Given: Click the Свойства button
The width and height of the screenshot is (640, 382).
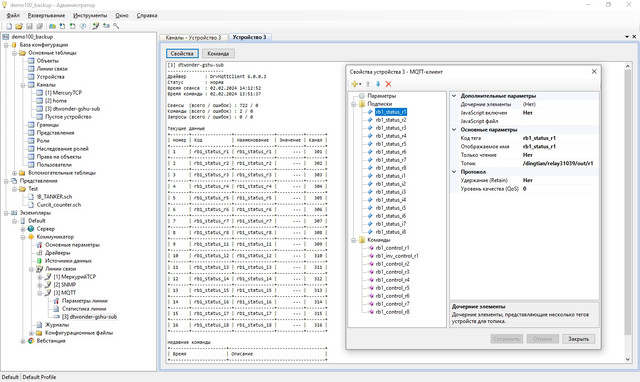Looking at the screenshot, I should [x=182, y=53].
